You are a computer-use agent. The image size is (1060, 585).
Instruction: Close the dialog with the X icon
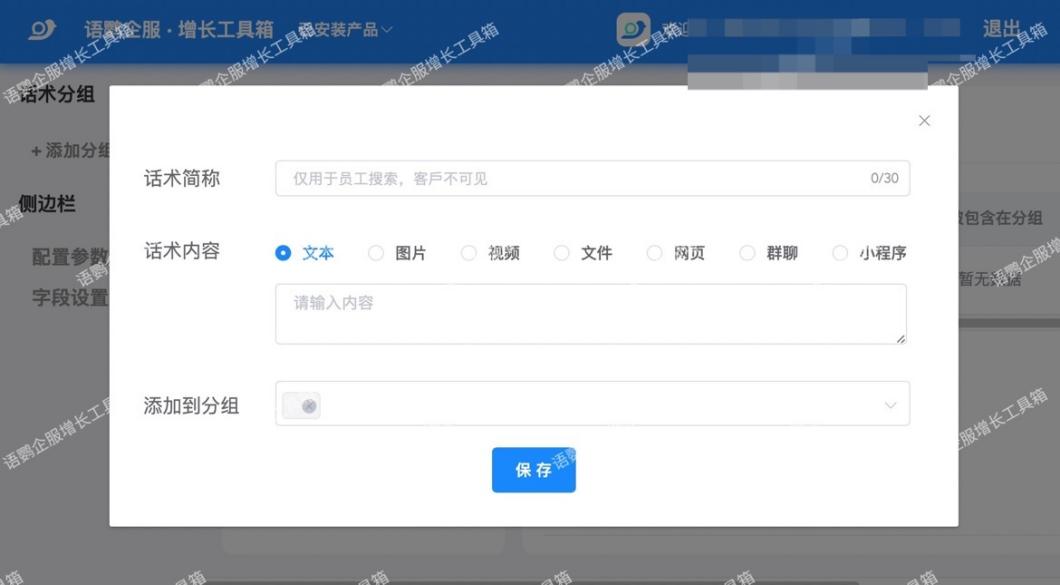924,121
